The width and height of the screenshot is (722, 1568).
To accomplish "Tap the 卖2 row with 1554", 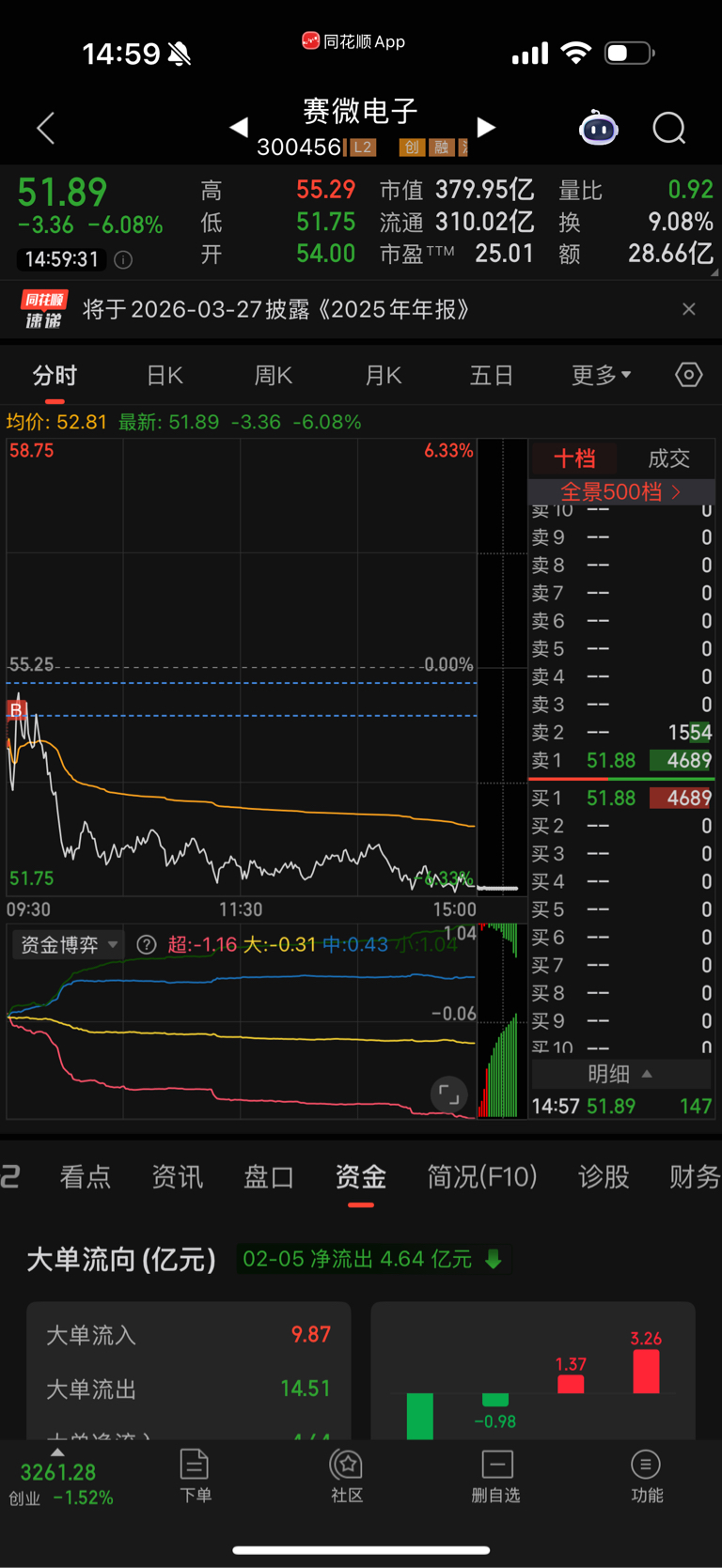I will click(x=621, y=733).
